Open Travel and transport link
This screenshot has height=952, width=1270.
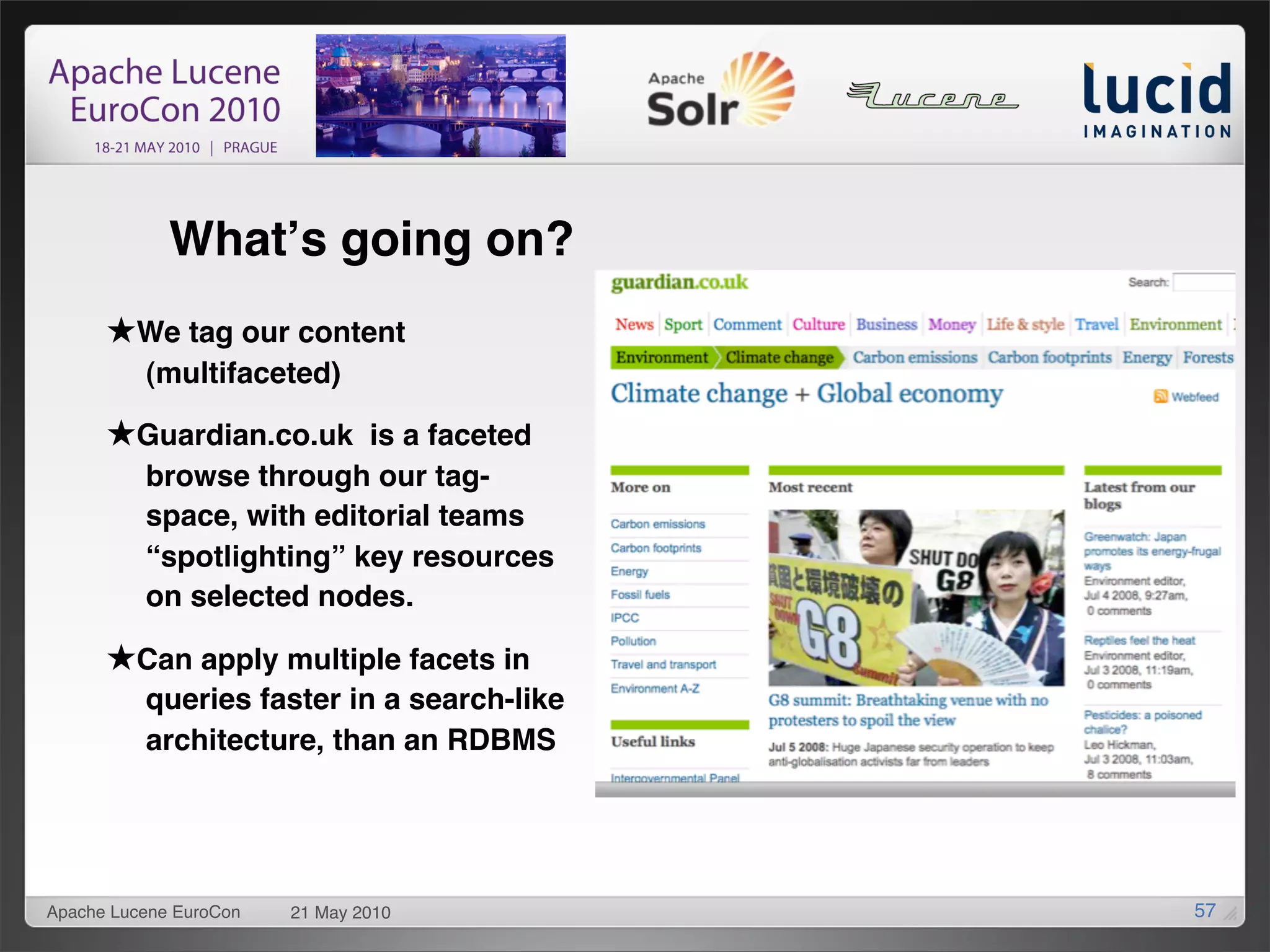[663, 664]
